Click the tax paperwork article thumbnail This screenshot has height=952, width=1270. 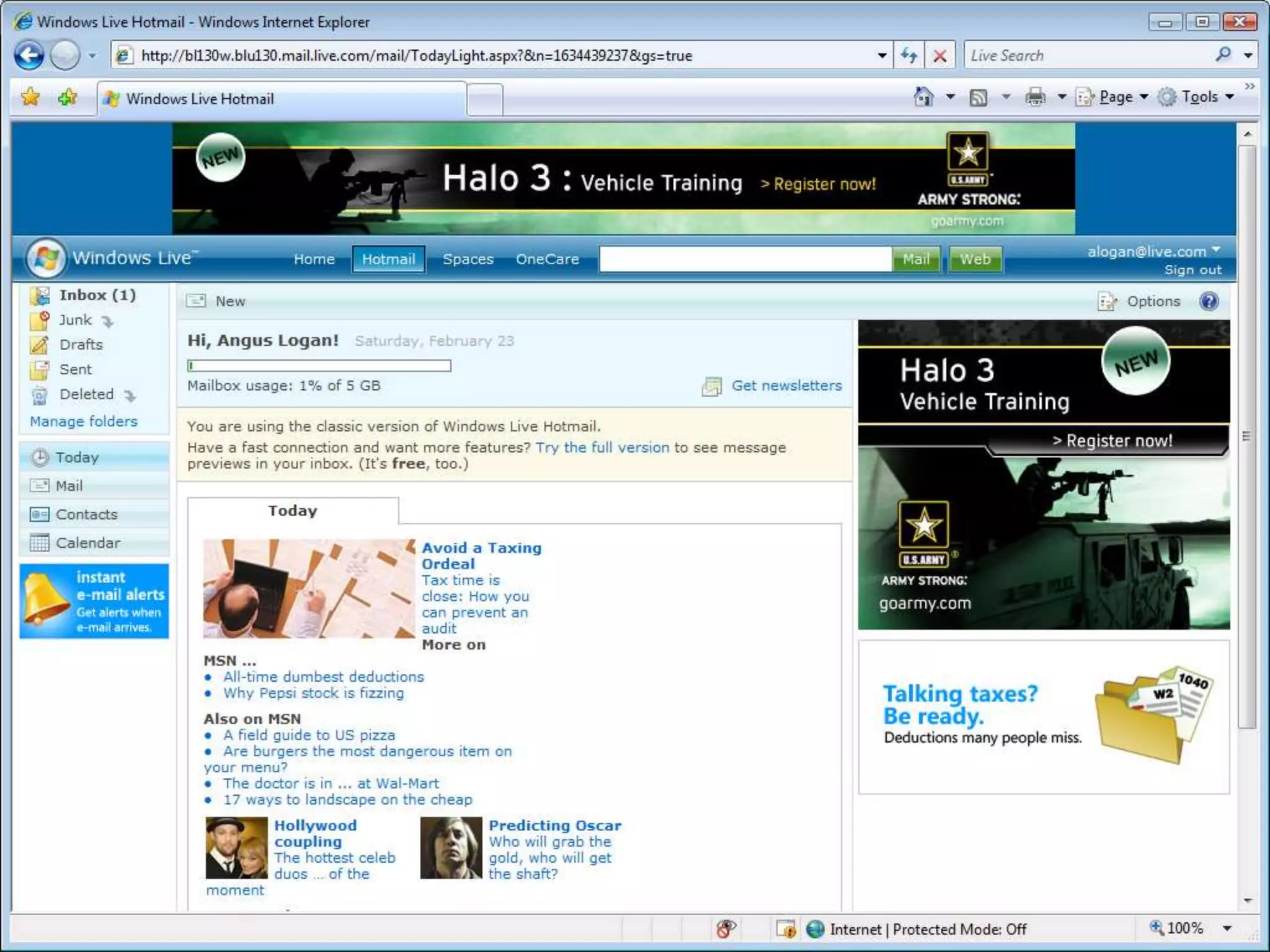309,588
